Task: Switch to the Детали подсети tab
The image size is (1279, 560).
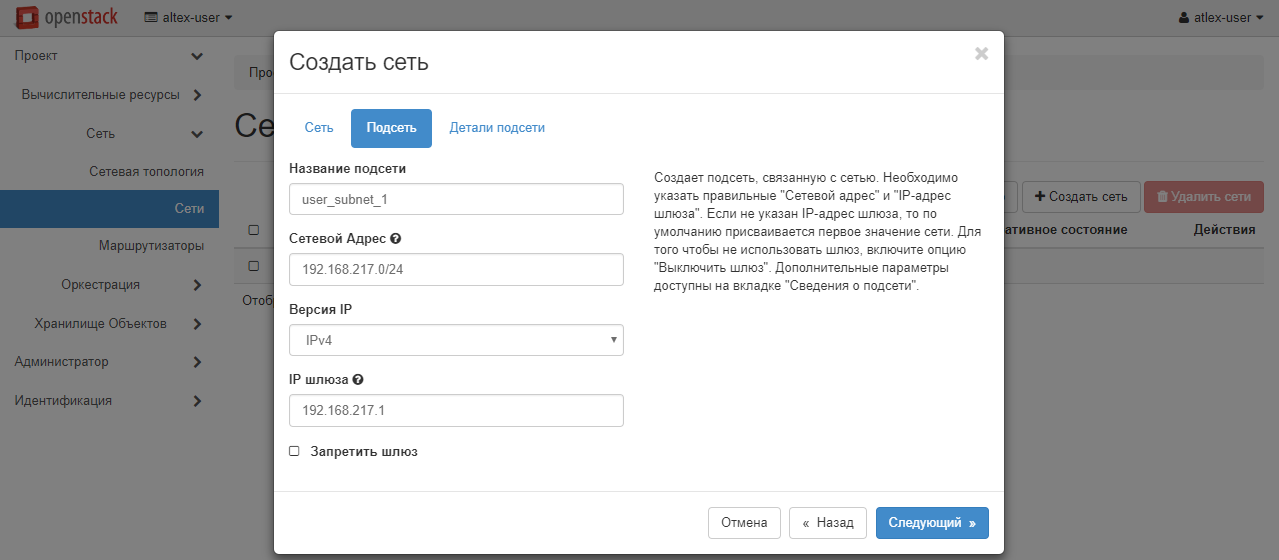Action: (x=497, y=128)
